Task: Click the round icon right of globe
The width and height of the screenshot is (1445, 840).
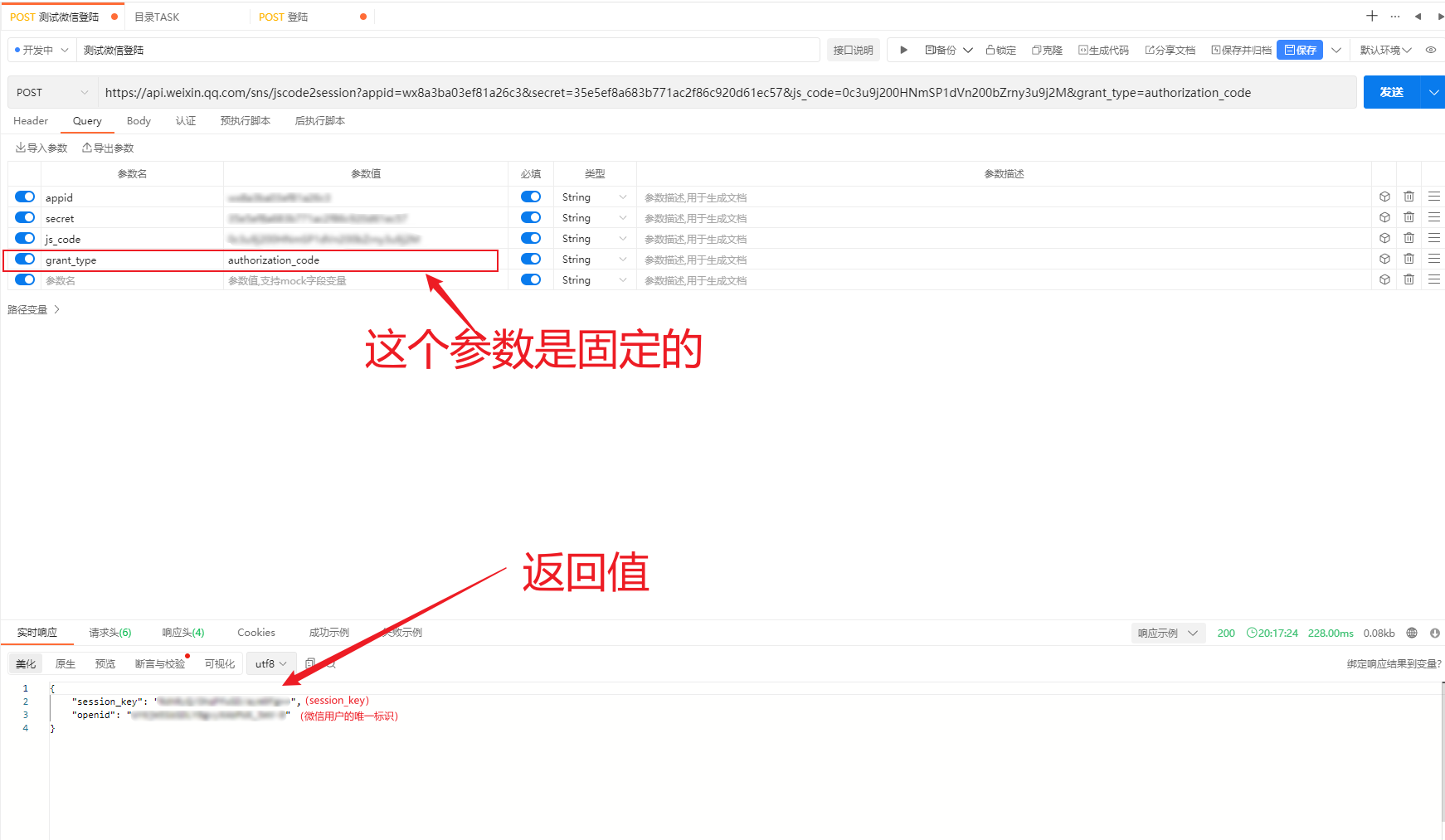Action: pyautogui.click(x=1435, y=633)
